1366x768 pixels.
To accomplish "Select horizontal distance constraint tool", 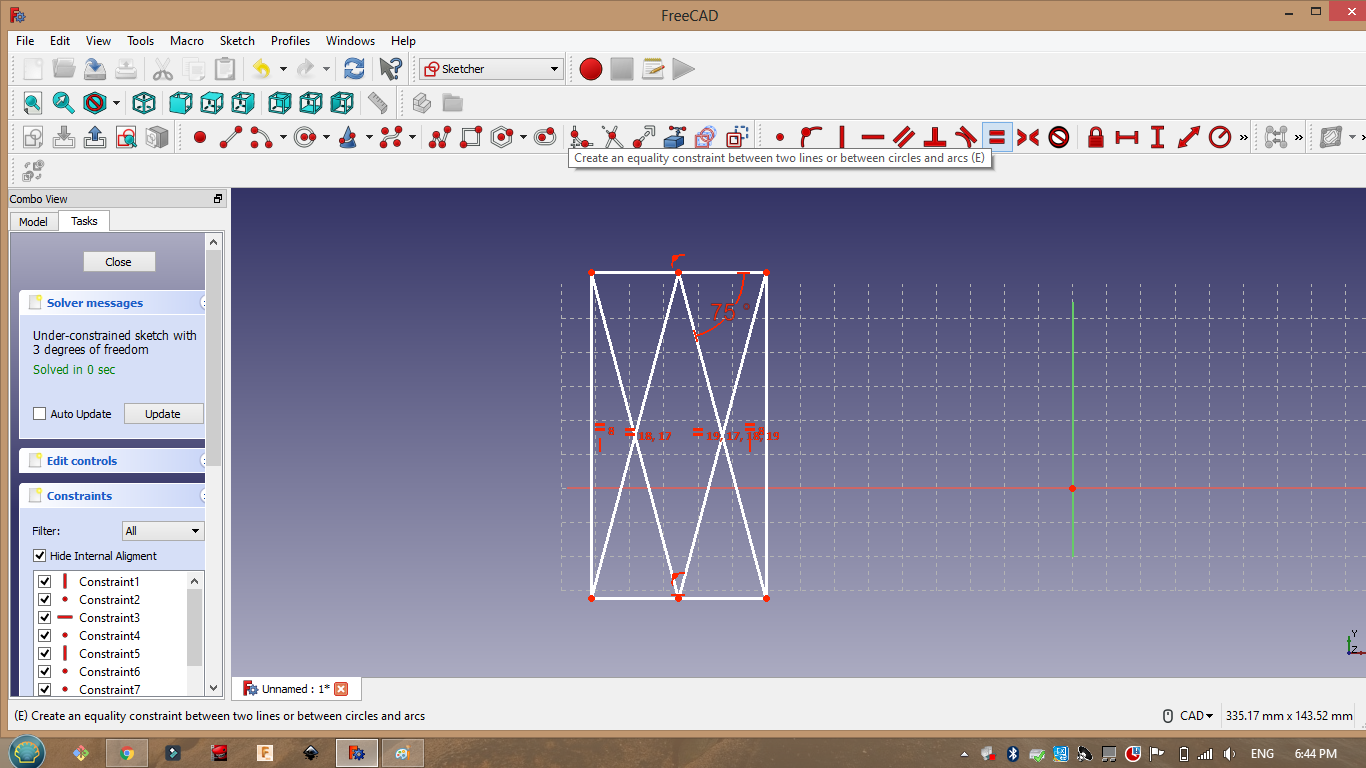I will point(1127,137).
